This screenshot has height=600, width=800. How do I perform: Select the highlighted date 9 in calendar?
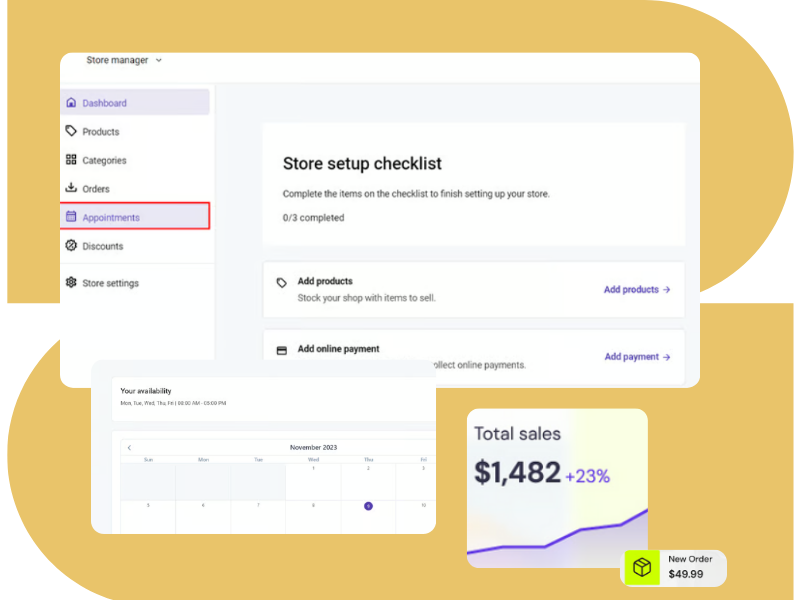(368, 506)
